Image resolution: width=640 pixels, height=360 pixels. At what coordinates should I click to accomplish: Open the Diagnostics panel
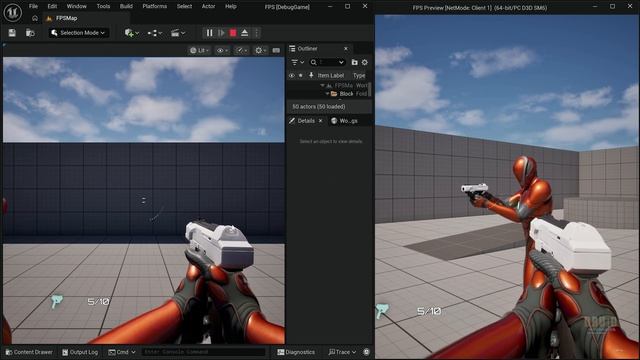(x=296, y=352)
